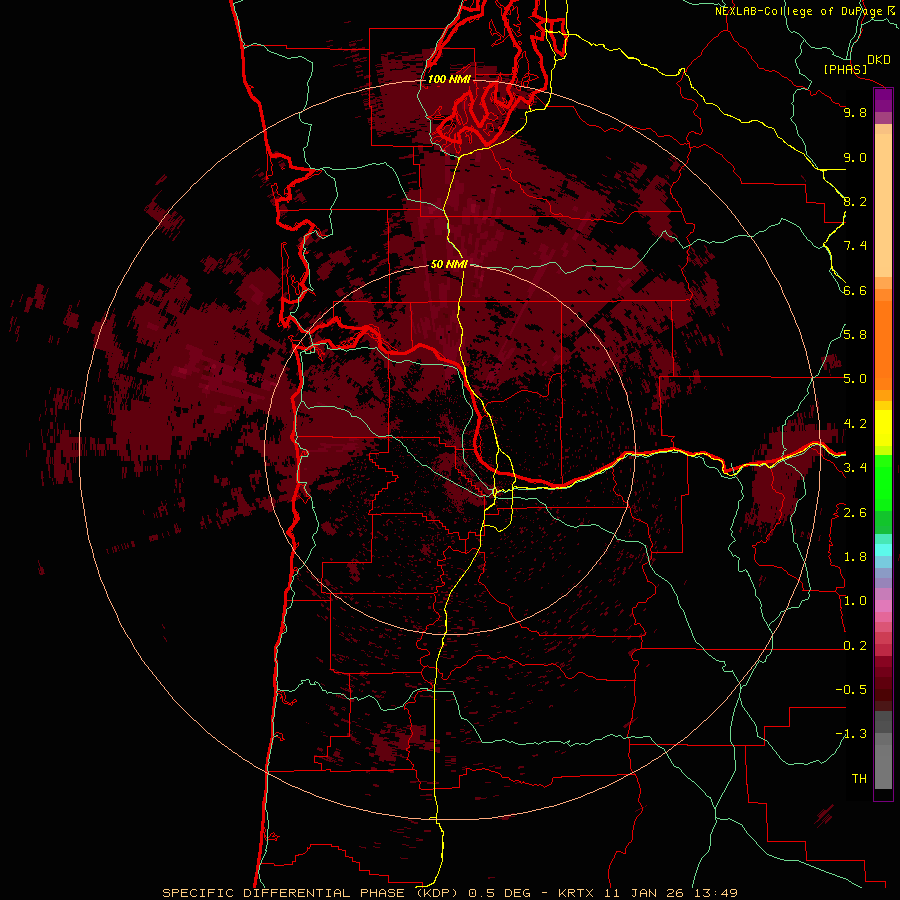
Task: Click the -0.5 value on the color scale
Action: [851, 690]
